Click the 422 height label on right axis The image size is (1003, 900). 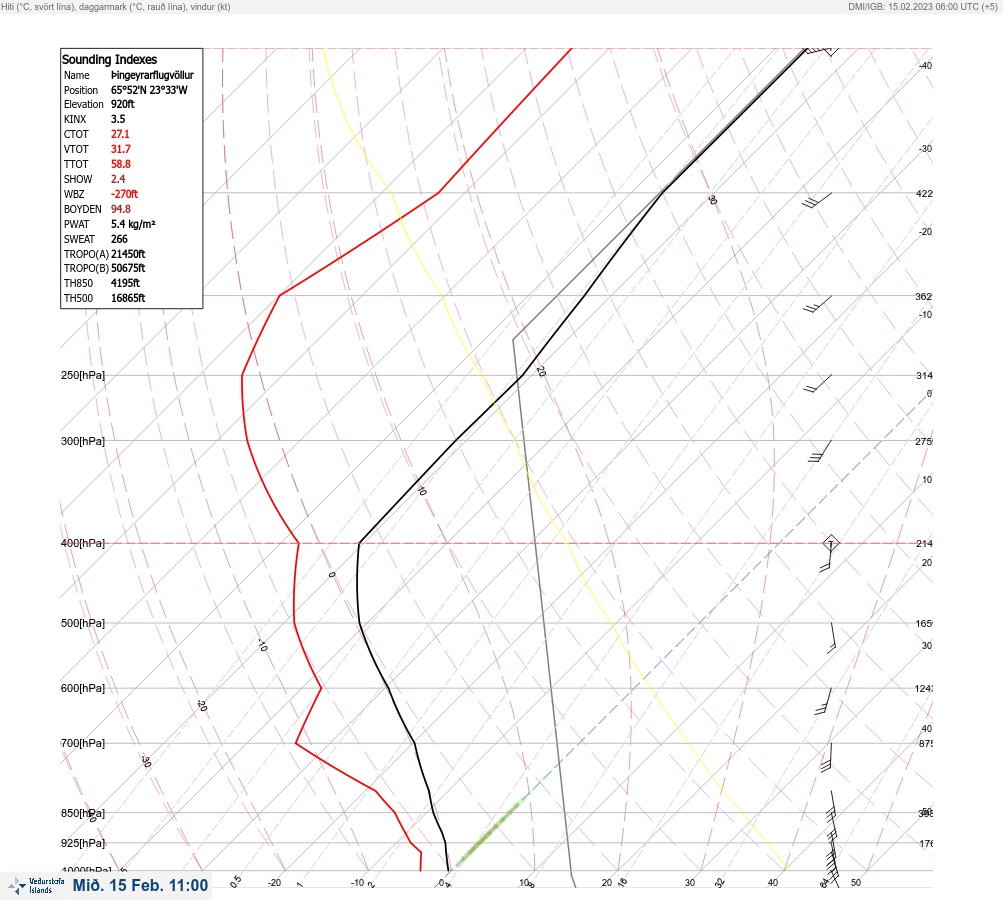pos(924,193)
